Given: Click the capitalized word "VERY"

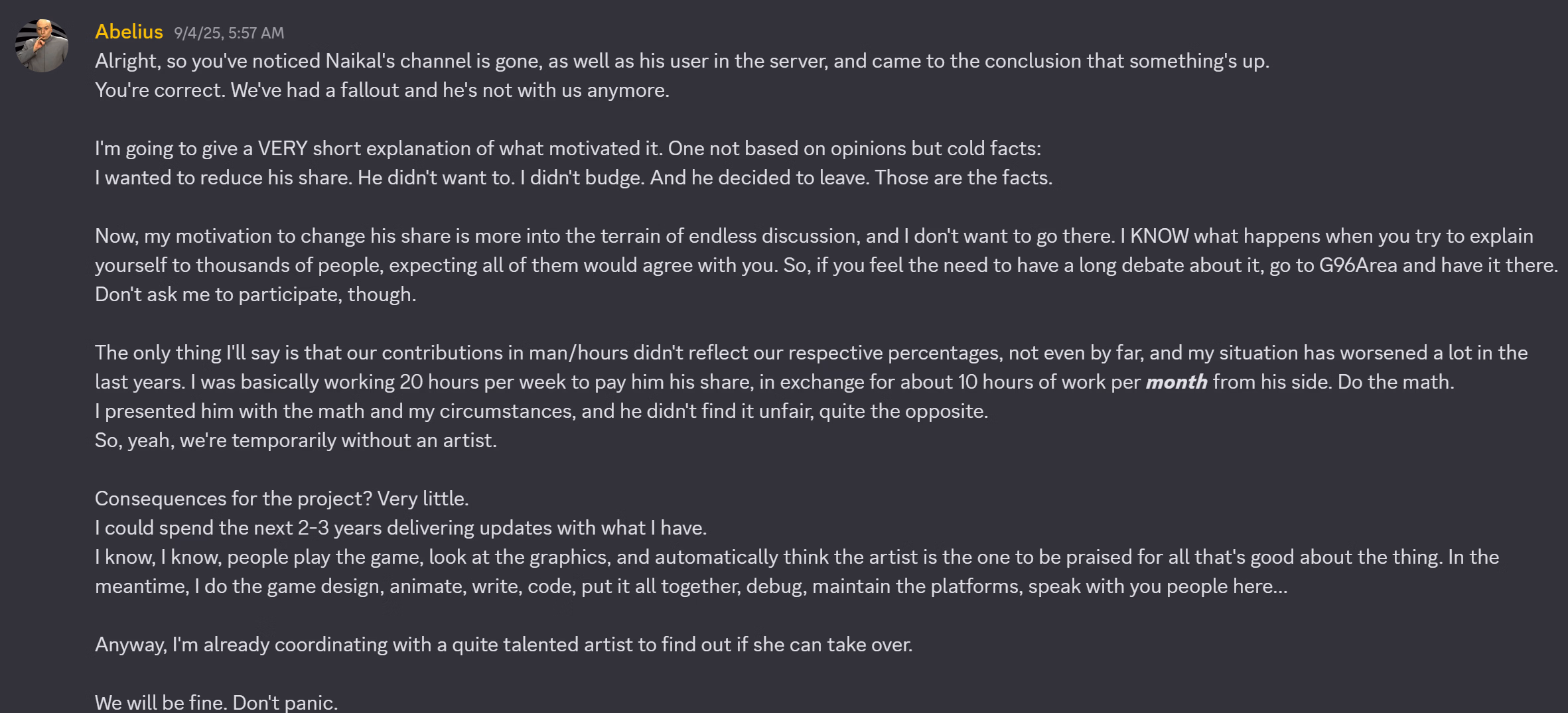Looking at the screenshot, I should click(x=283, y=149).
